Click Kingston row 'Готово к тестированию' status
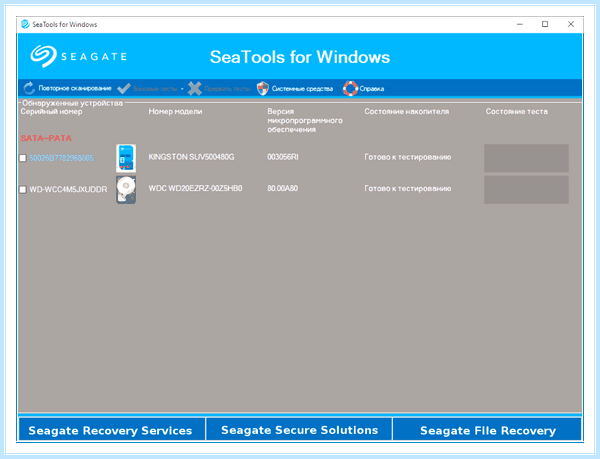Image resolution: width=600 pixels, height=459 pixels. pyautogui.click(x=408, y=157)
